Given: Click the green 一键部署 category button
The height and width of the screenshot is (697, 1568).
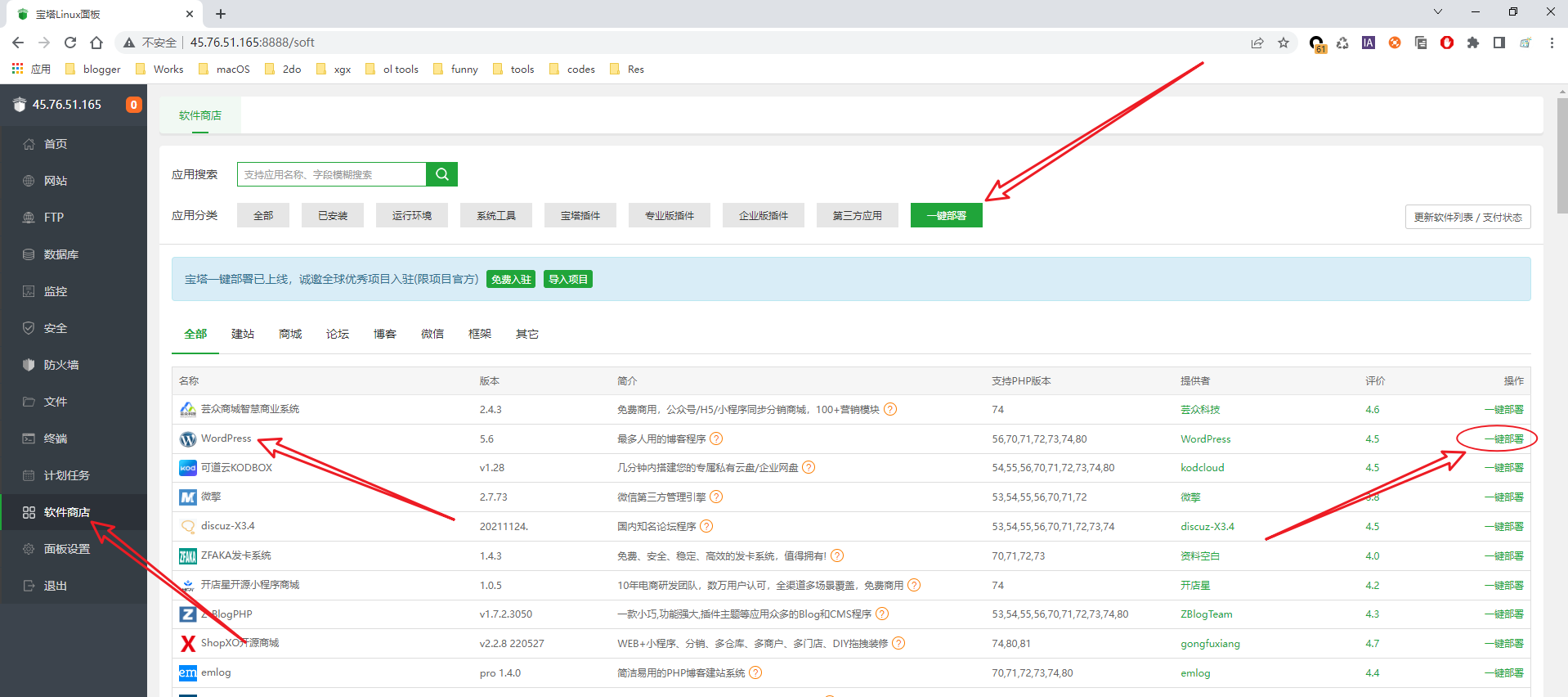Looking at the screenshot, I should click(x=947, y=215).
